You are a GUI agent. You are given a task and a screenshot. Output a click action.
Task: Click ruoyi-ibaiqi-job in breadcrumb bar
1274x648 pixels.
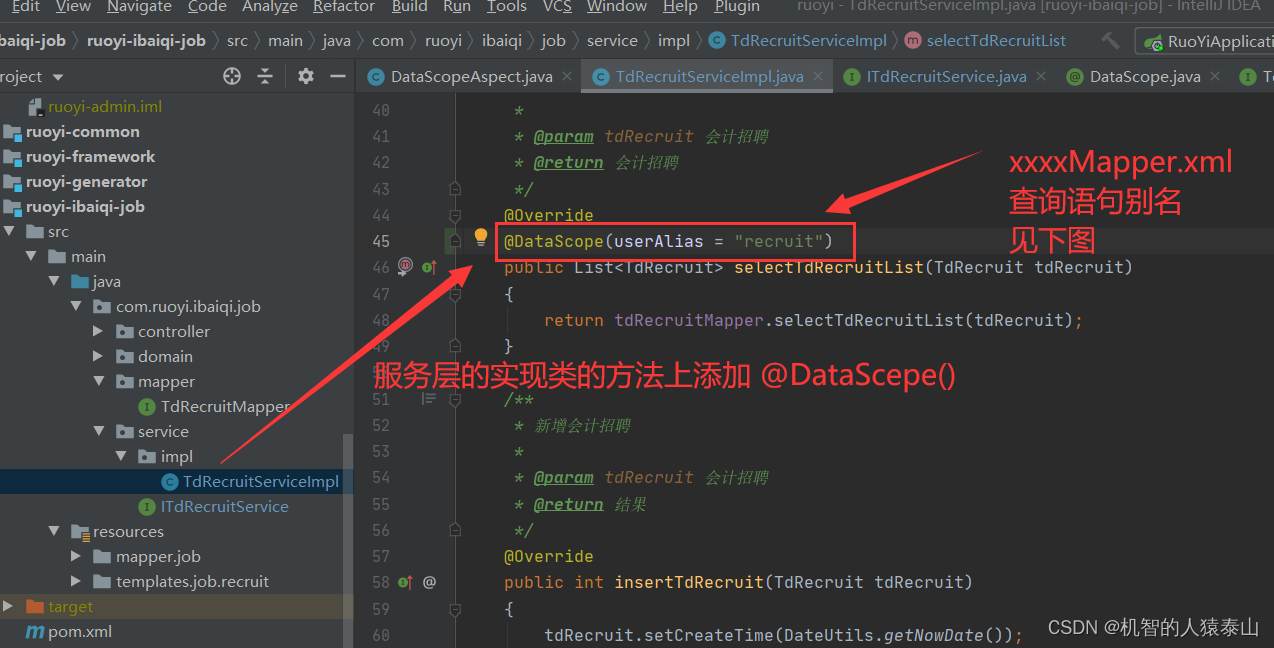point(146,41)
